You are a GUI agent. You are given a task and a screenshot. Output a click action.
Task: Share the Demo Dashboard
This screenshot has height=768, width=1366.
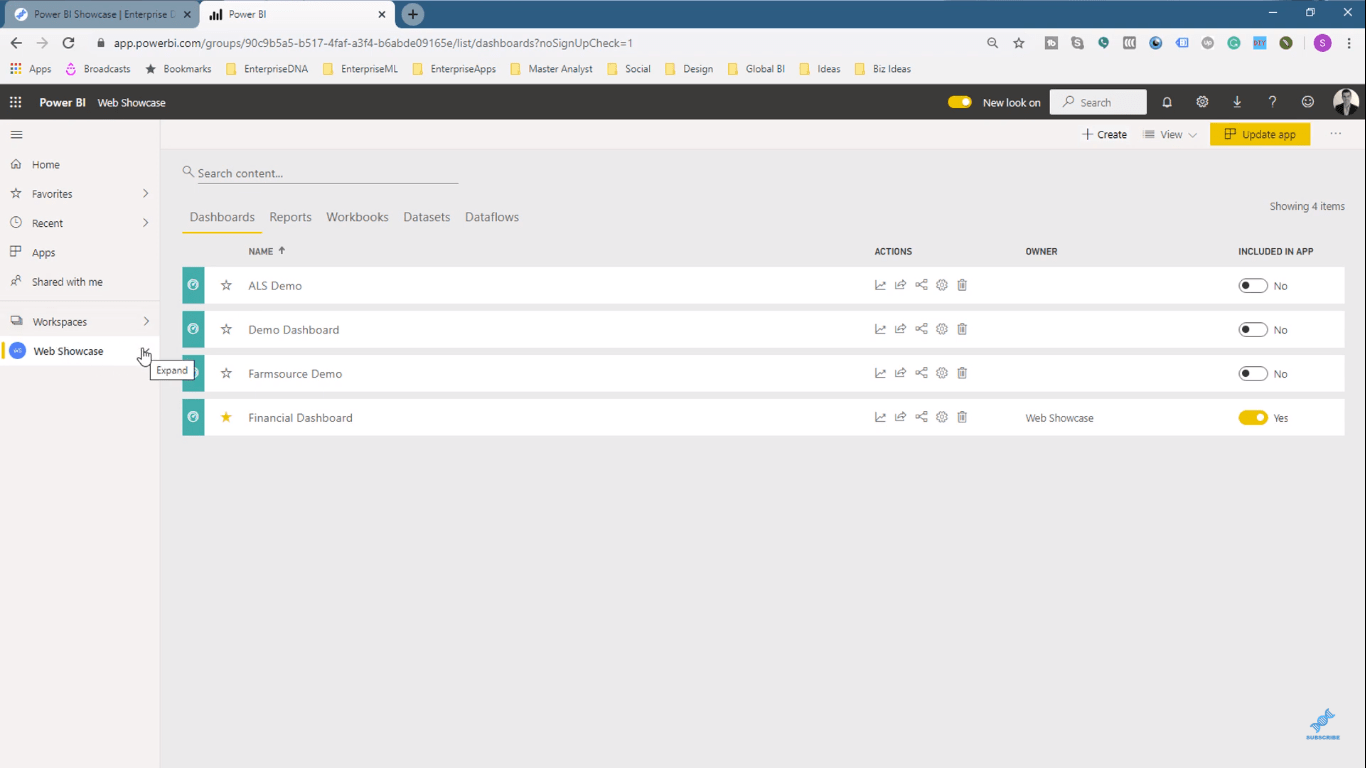(x=901, y=329)
